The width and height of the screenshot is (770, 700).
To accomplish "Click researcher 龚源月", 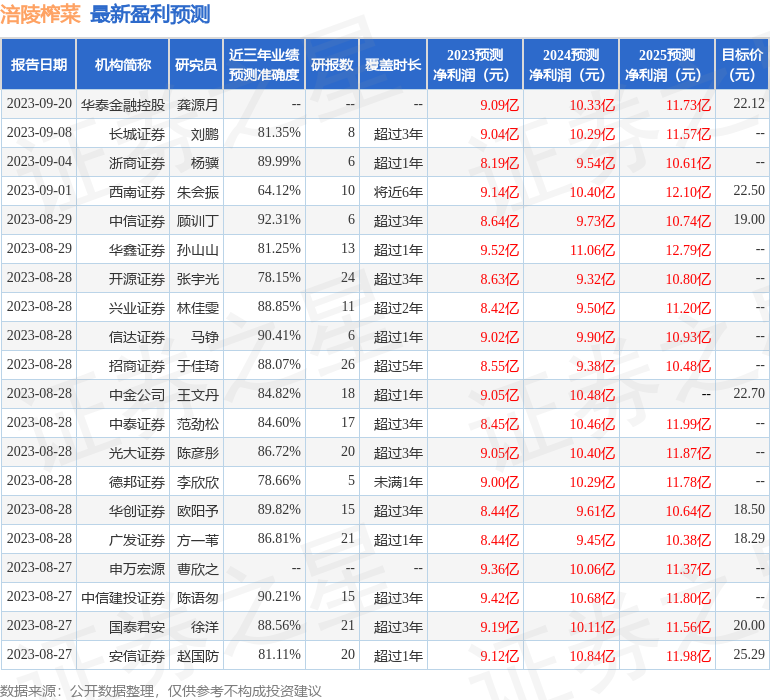I will click(197, 105).
